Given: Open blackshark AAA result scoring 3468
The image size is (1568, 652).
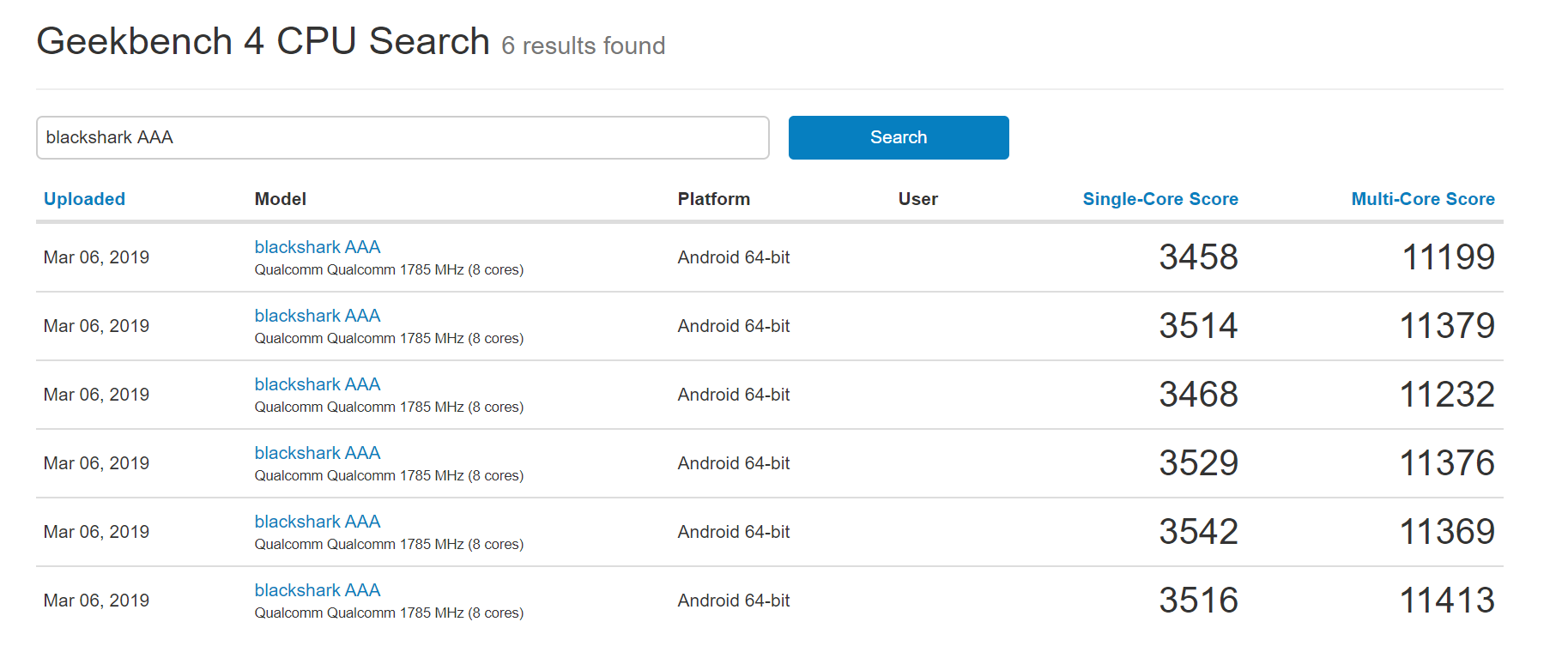Looking at the screenshot, I should 318,384.
